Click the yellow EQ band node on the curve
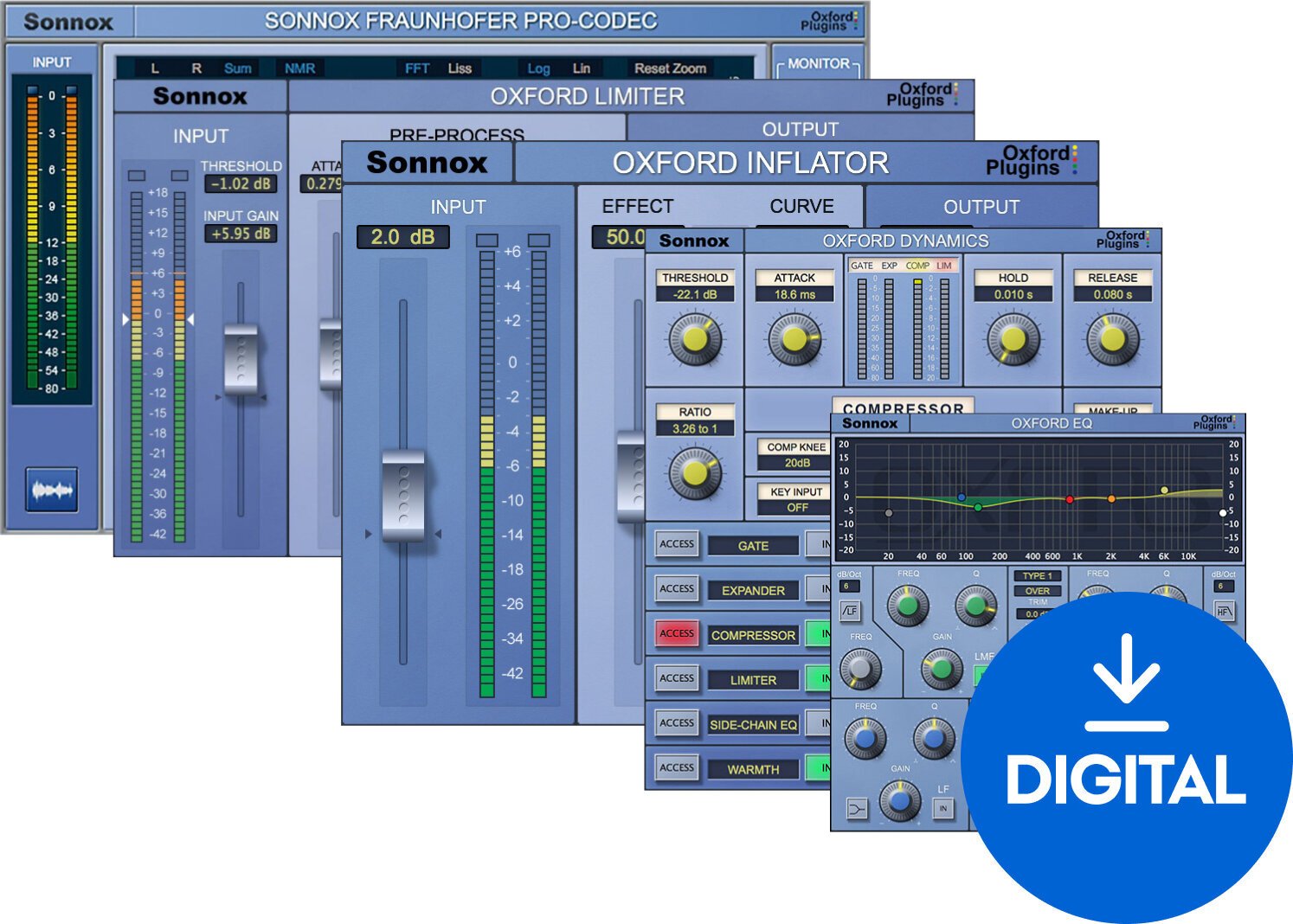The width and height of the screenshot is (1293, 924). [1165, 489]
